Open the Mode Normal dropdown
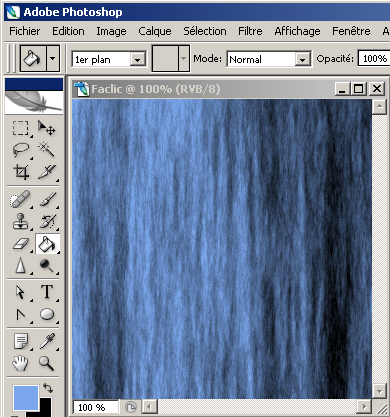390x417 pixels. coord(269,59)
